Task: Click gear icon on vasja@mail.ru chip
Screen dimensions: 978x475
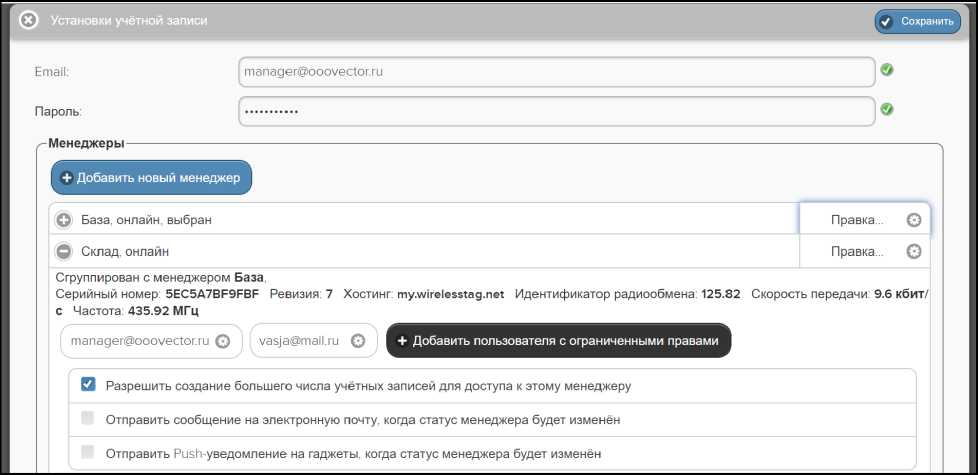Action: click(x=357, y=341)
